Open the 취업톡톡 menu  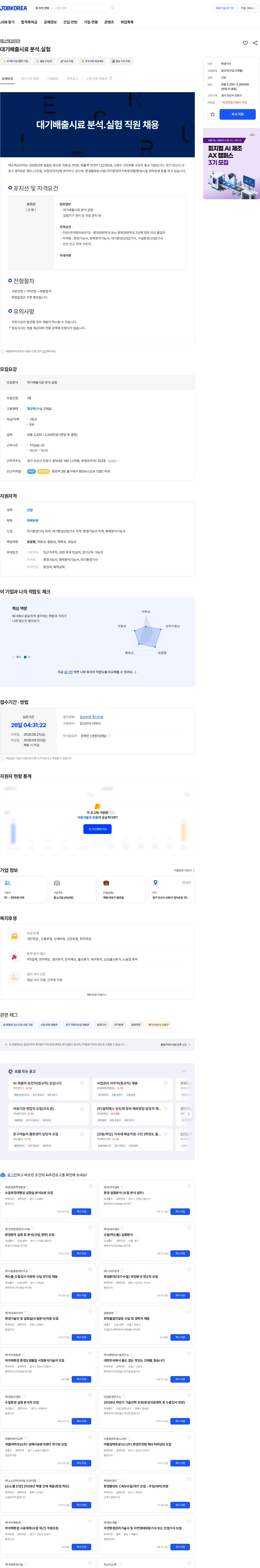click(127, 22)
